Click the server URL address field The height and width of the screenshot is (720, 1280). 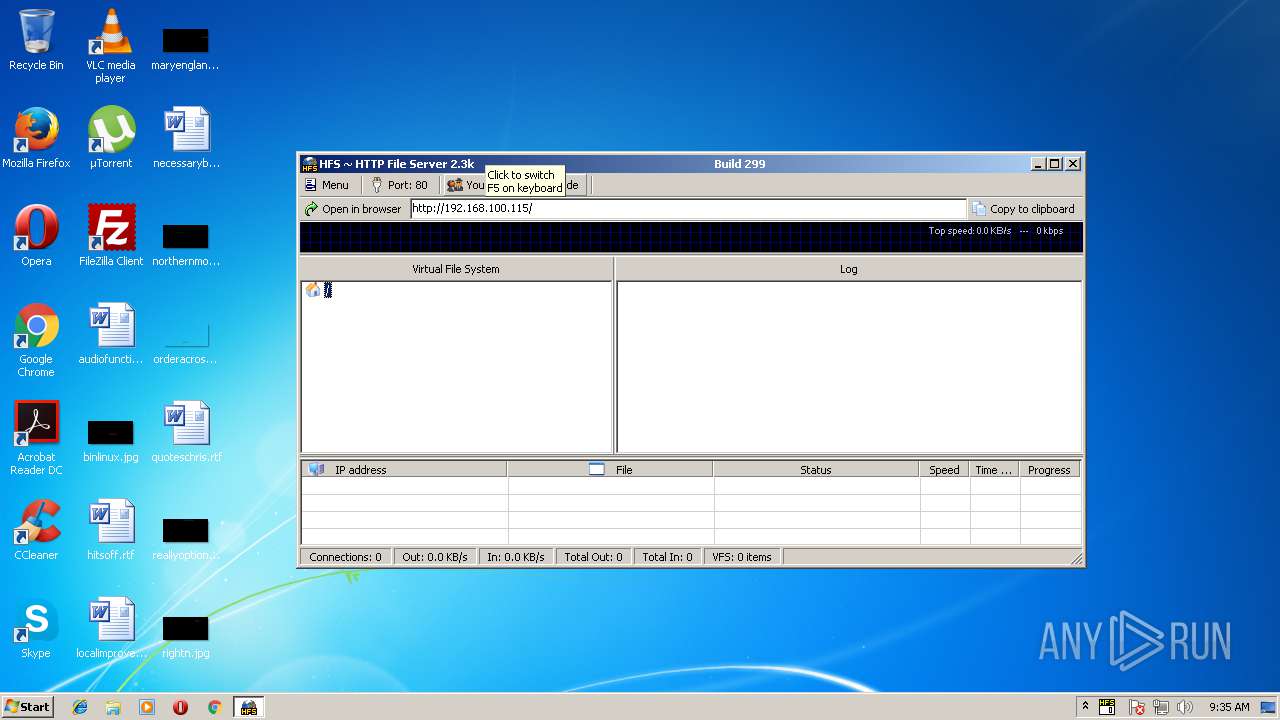point(688,209)
